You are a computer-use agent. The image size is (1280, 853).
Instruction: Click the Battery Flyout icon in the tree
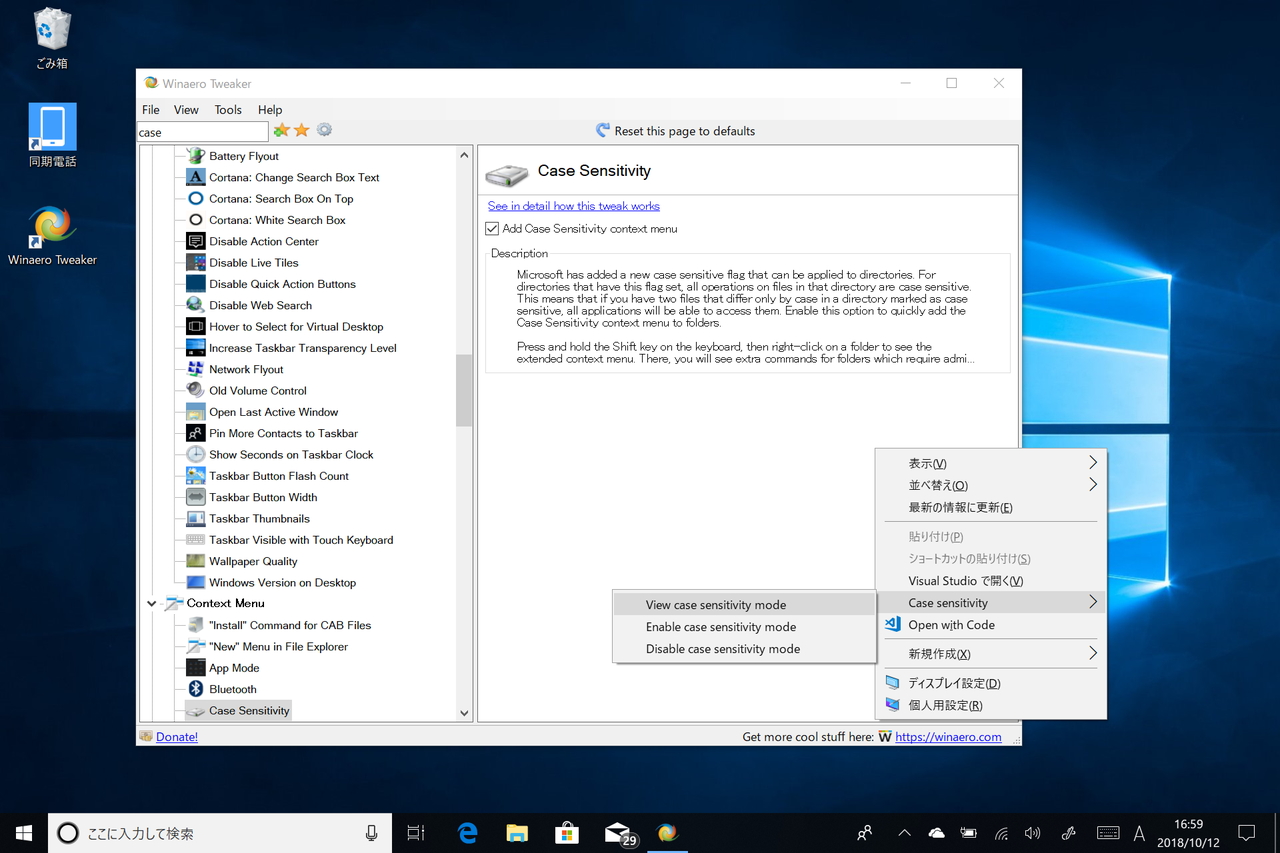point(195,156)
